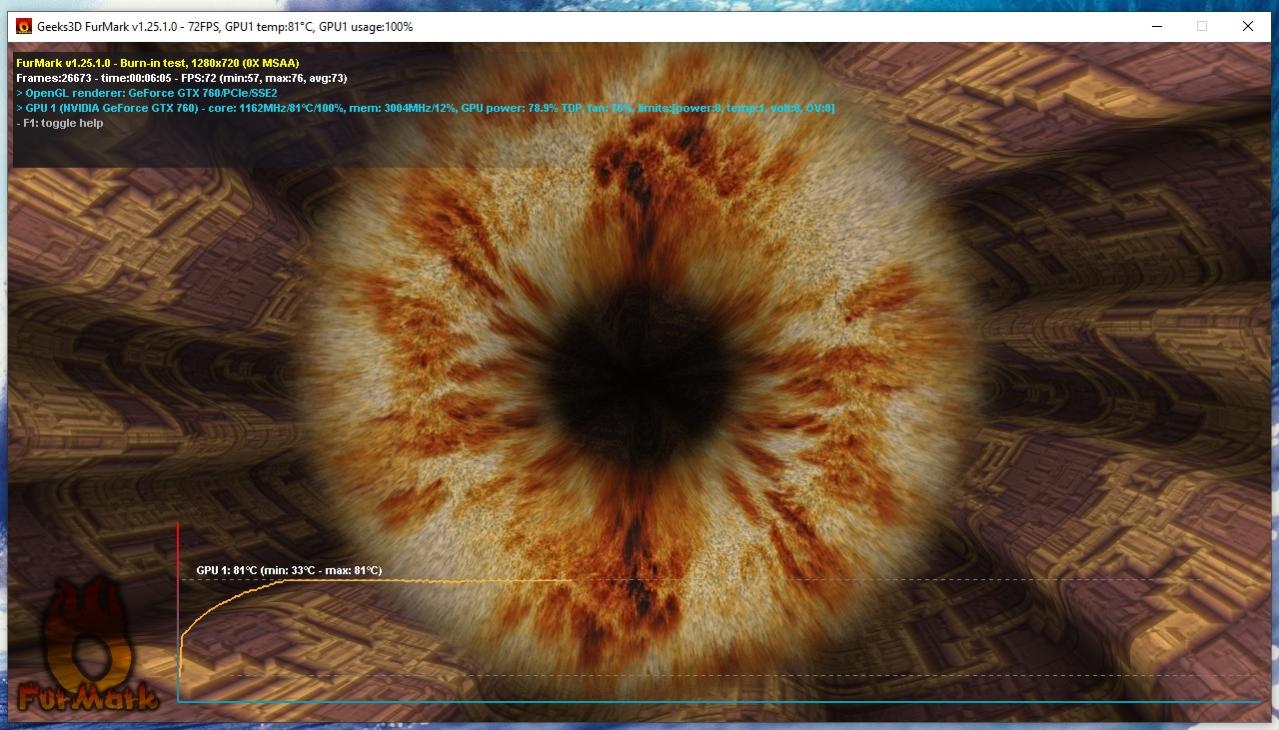Close the FurMark burn-in test window

(1248, 27)
